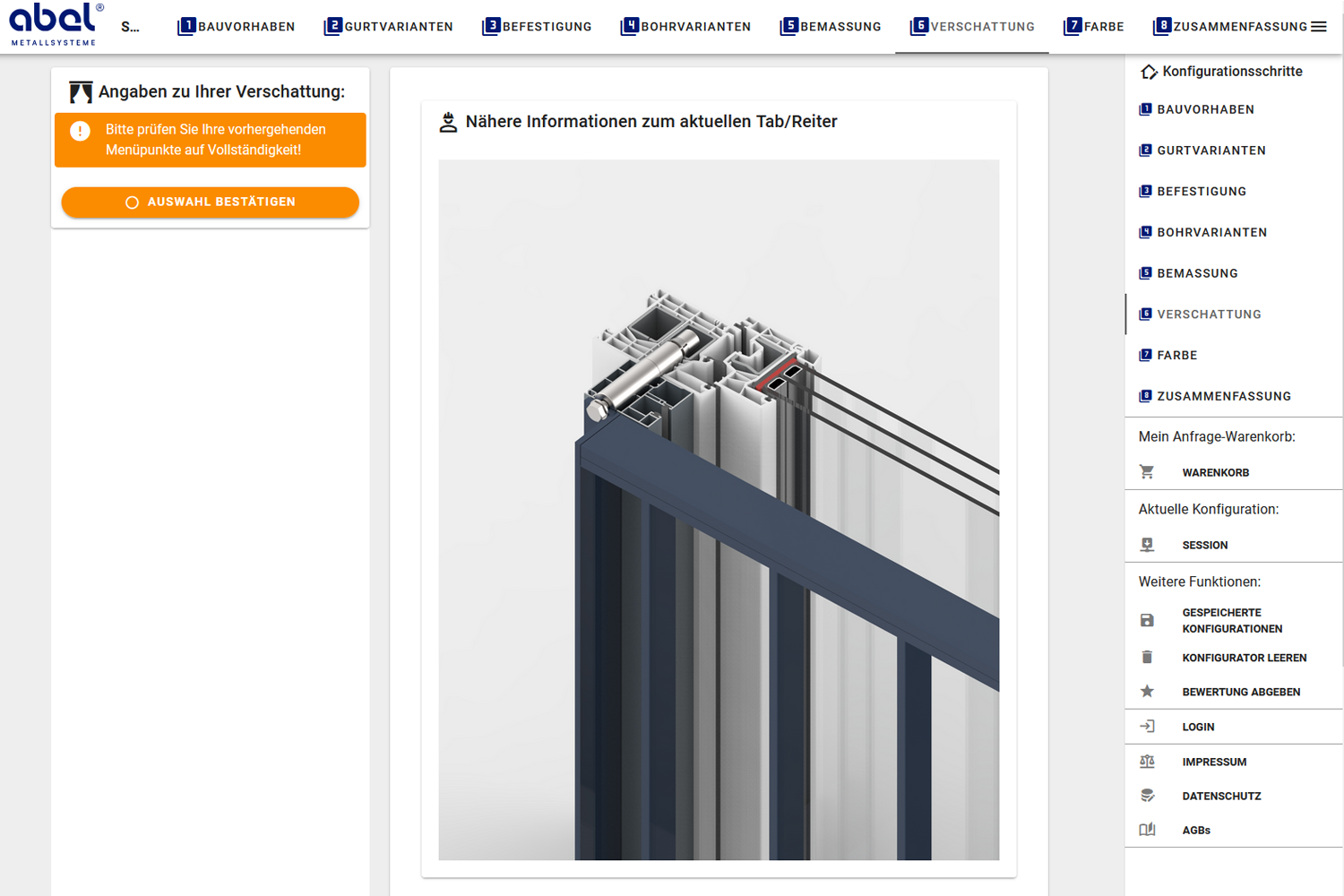Open the Befestigung top tab
Screen dimensions: 1344x896
(537, 27)
